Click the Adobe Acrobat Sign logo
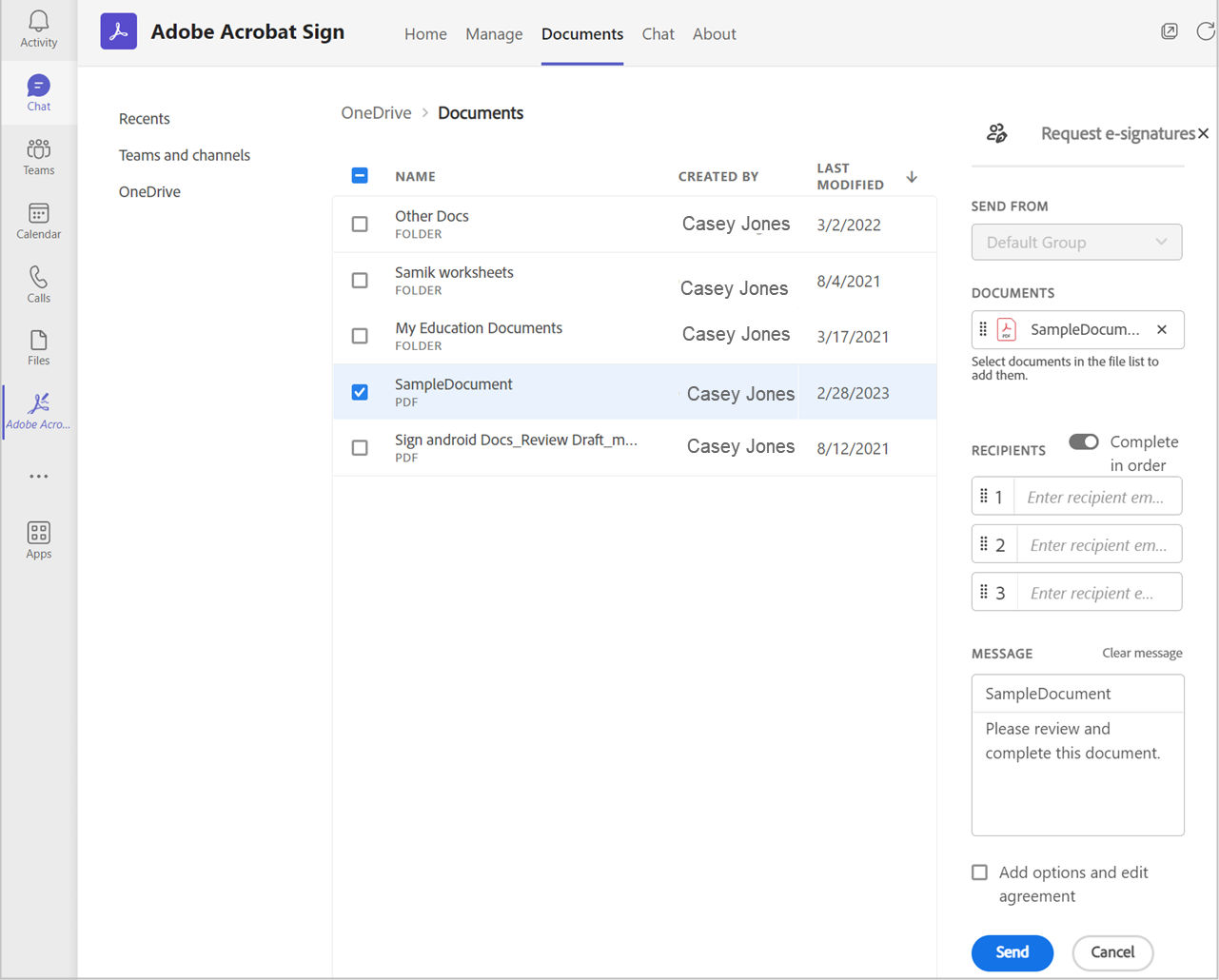The image size is (1219, 980). 119,31
